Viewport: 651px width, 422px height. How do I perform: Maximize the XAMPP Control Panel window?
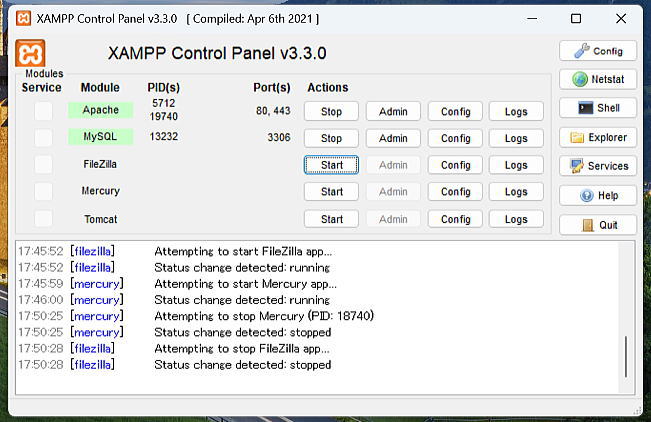(x=576, y=18)
